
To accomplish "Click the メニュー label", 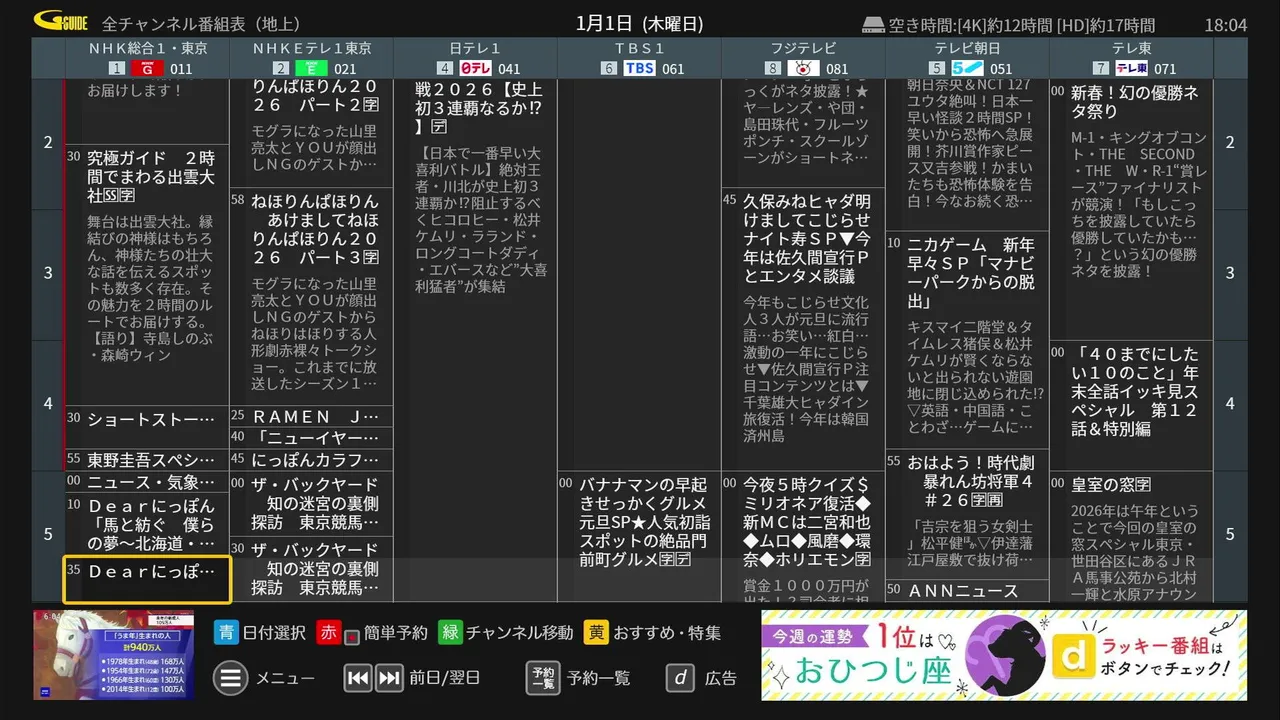I will click(x=285, y=678).
